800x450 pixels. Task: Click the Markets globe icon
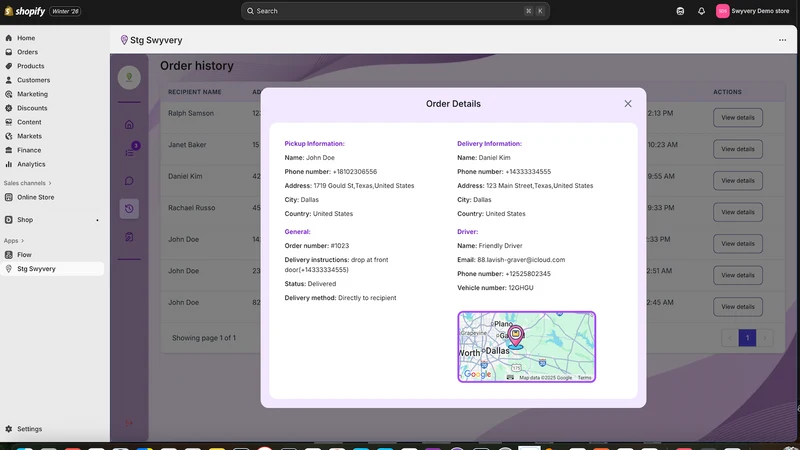tap(9, 136)
